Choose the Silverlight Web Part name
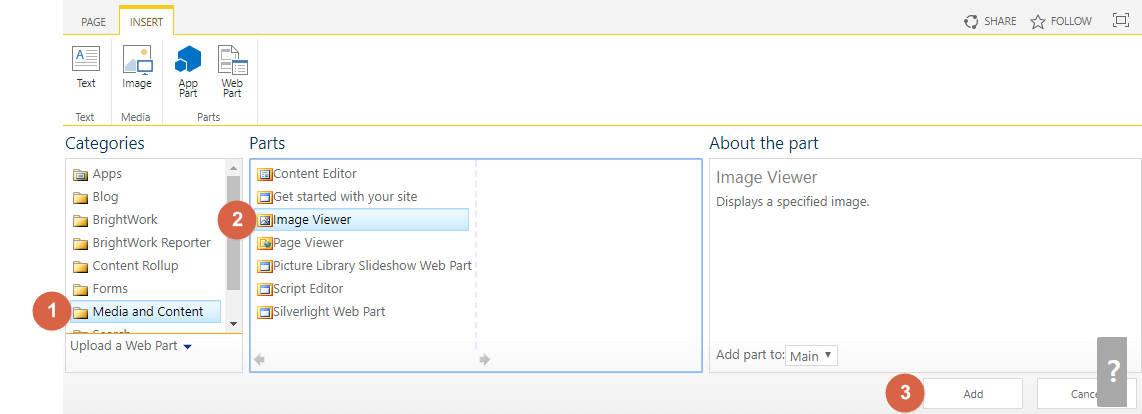This screenshot has width=1142, height=414. pyautogui.click(x=329, y=311)
